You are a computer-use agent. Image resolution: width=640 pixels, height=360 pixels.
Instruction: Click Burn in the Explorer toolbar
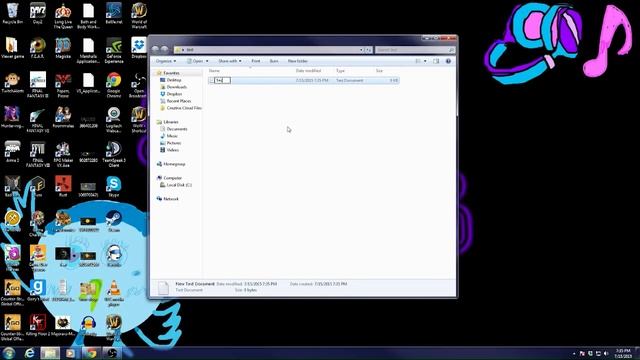[274, 61]
